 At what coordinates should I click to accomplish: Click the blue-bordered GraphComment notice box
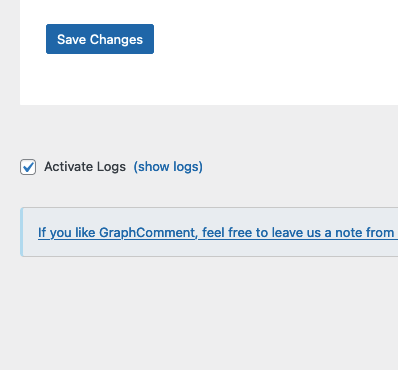209,232
